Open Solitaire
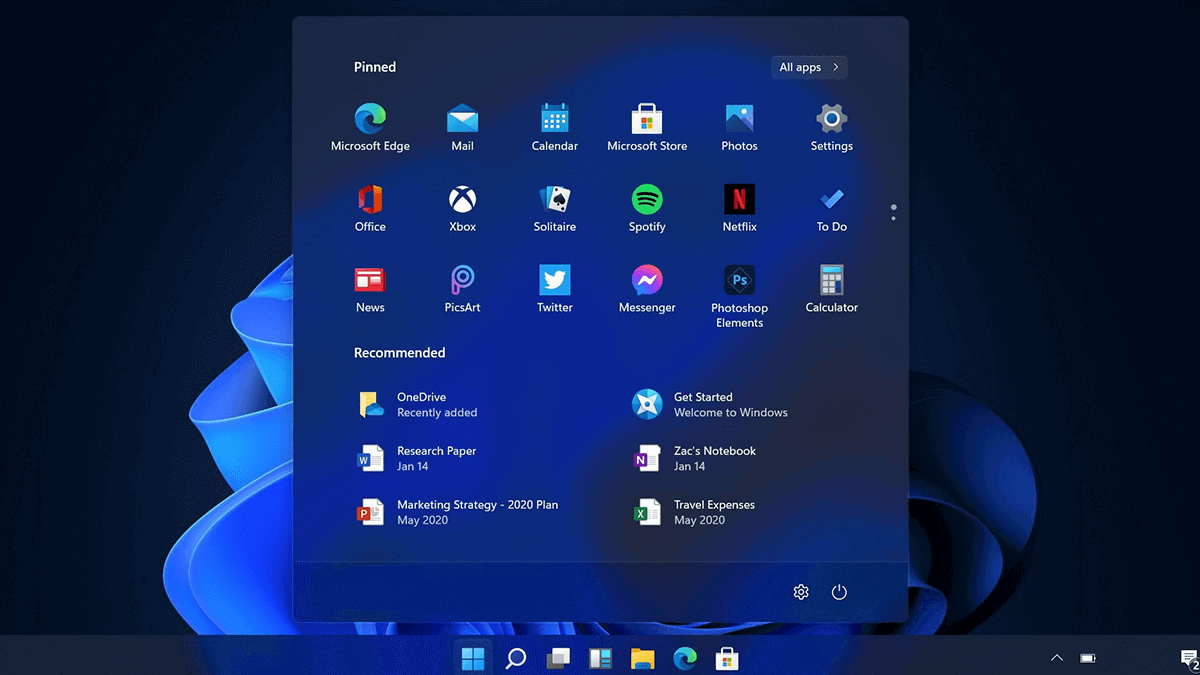 (x=554, y=201)
